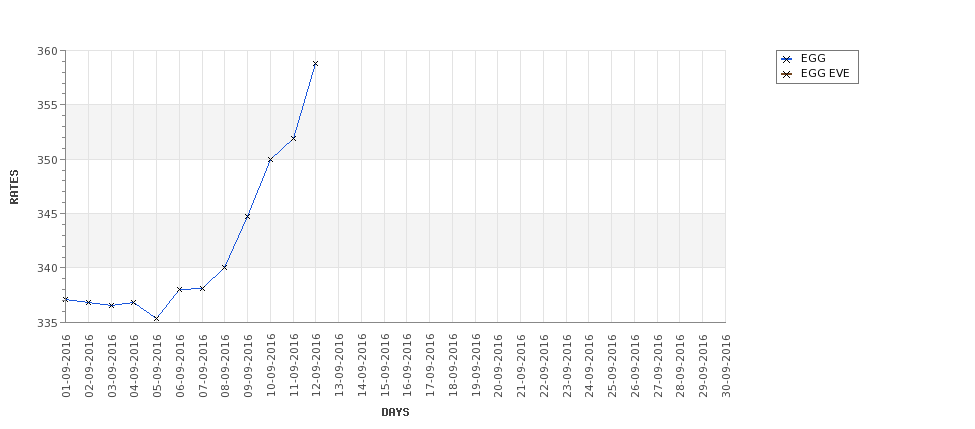Click the EGG EVE legend marker icon
The width and height of the screenshot is (975, 429).
[787, 74]
